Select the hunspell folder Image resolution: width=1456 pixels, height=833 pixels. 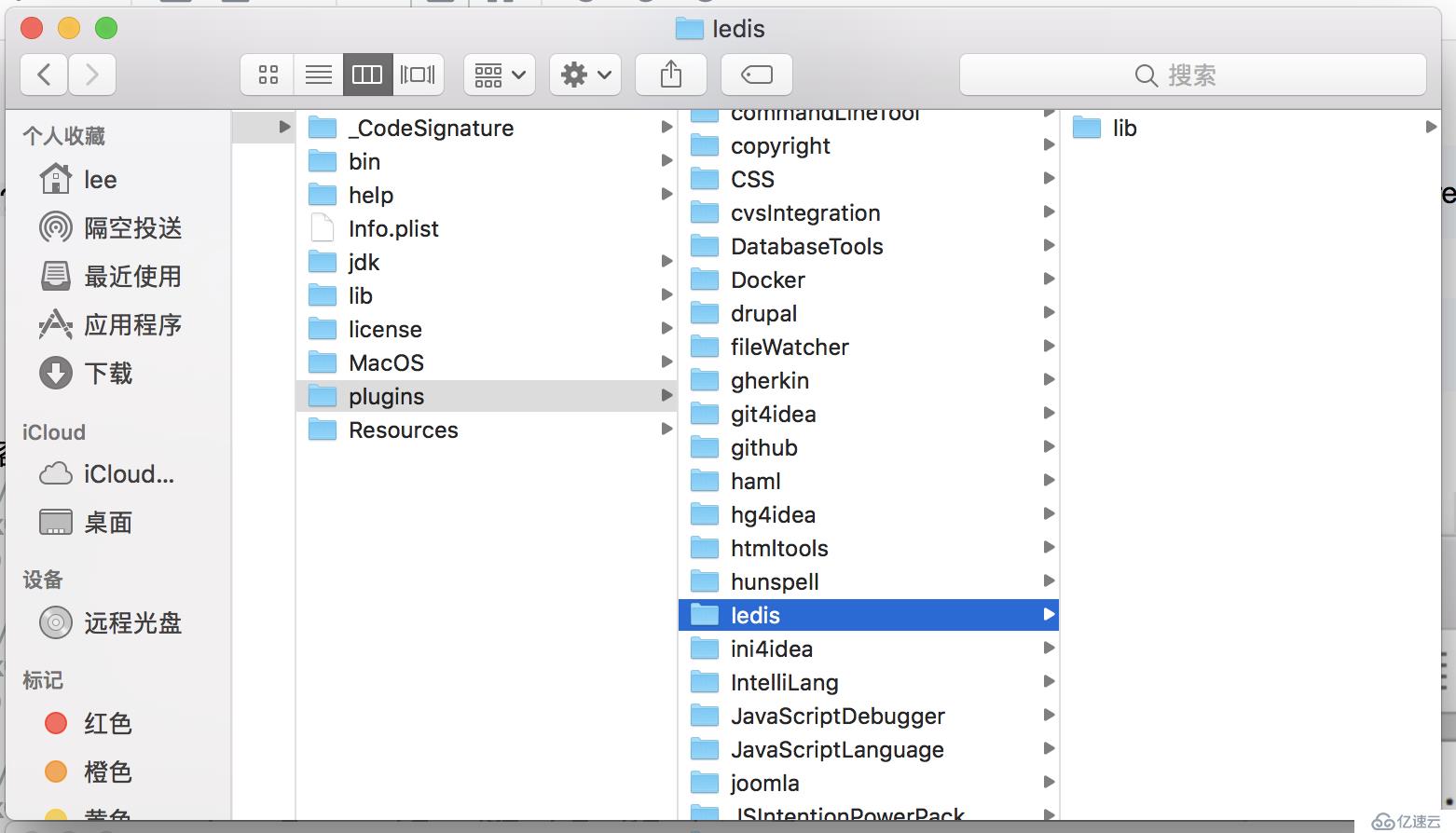coord(869,581)
